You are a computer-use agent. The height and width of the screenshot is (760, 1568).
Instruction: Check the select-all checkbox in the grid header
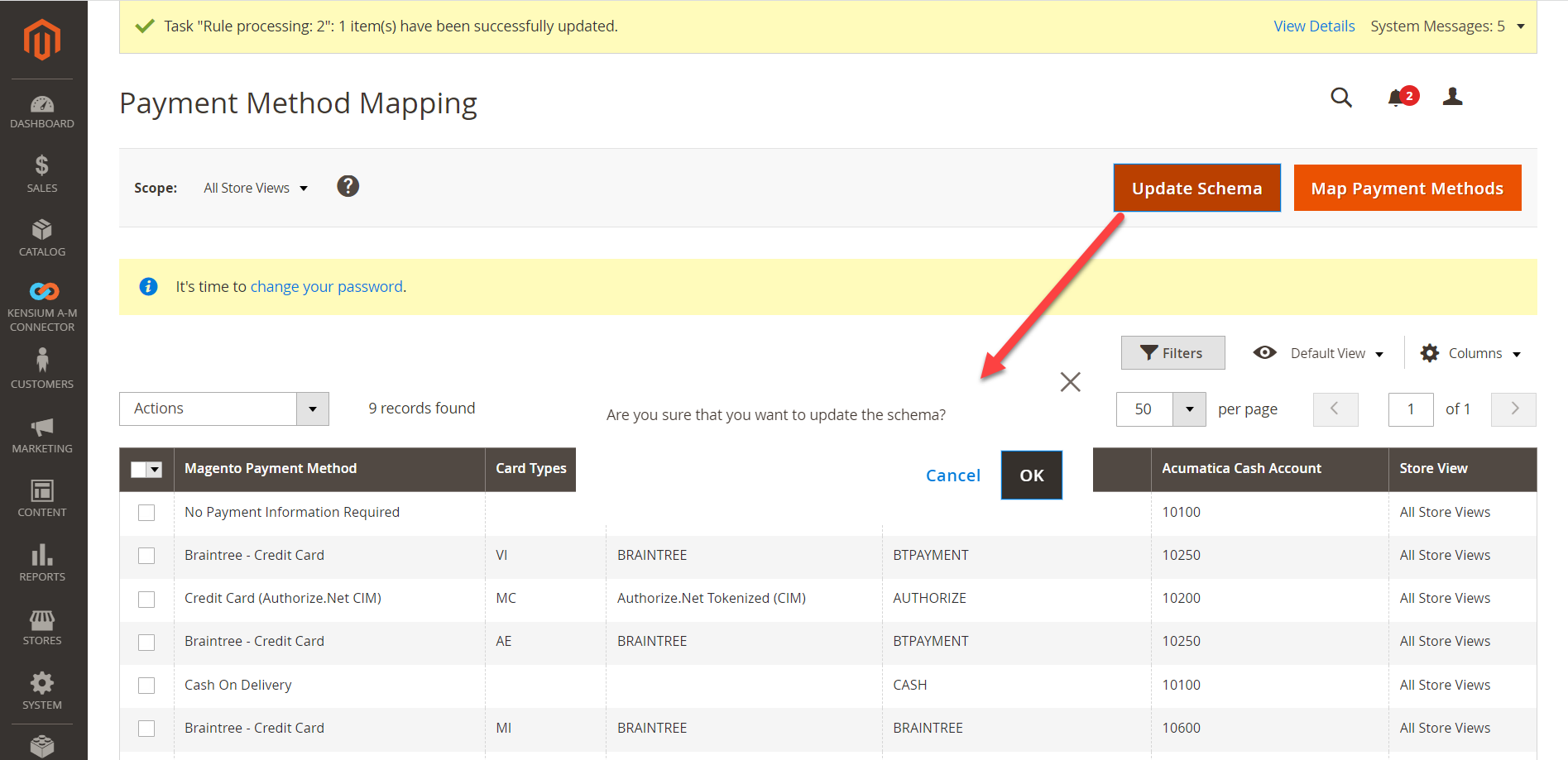(140, 469)
